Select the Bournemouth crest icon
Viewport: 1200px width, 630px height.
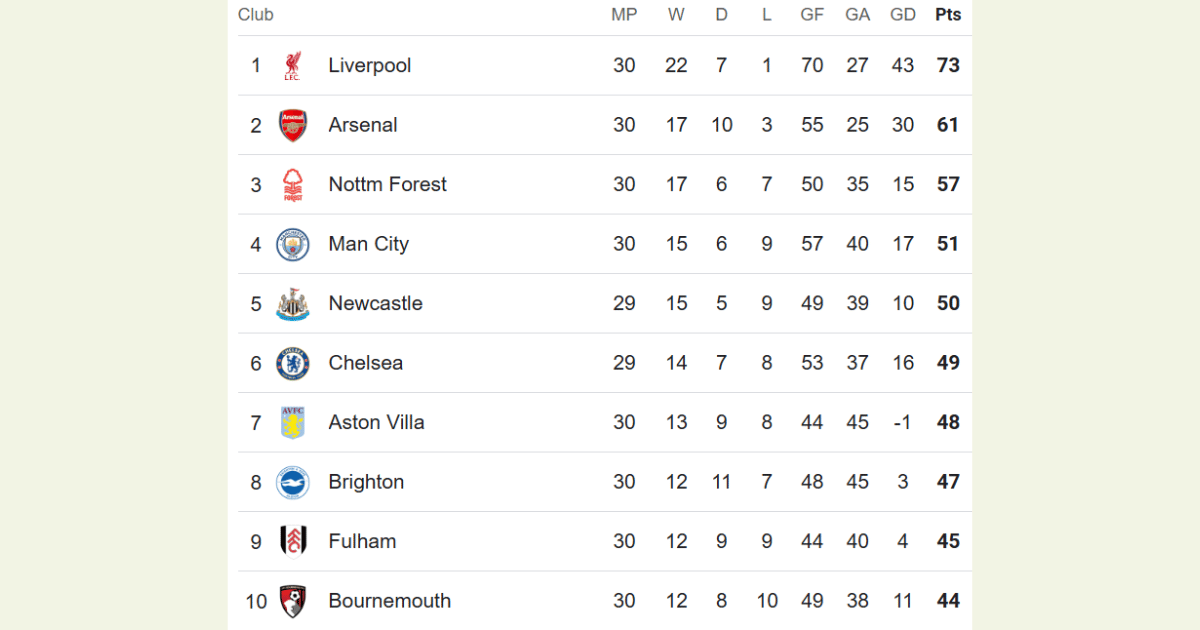click(292, 601)
